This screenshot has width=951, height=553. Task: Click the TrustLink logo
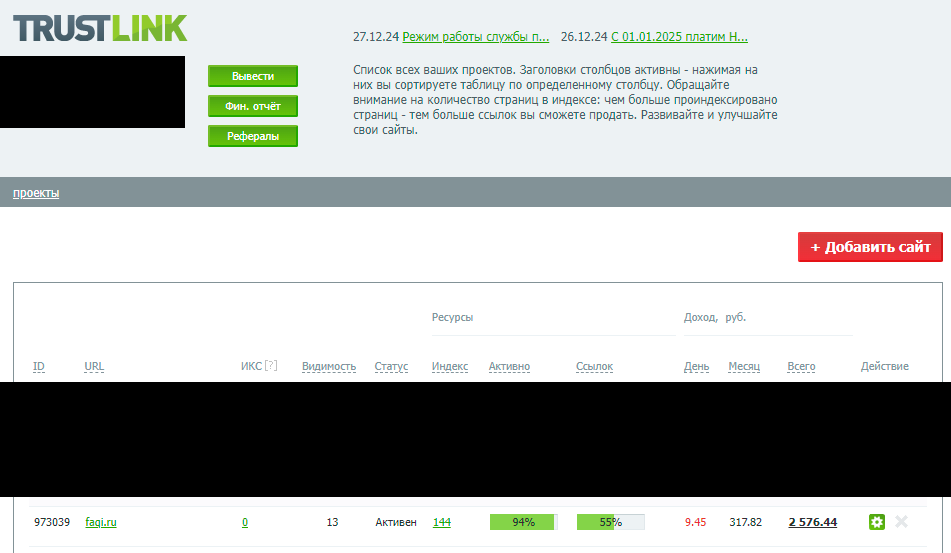(100, 28)
